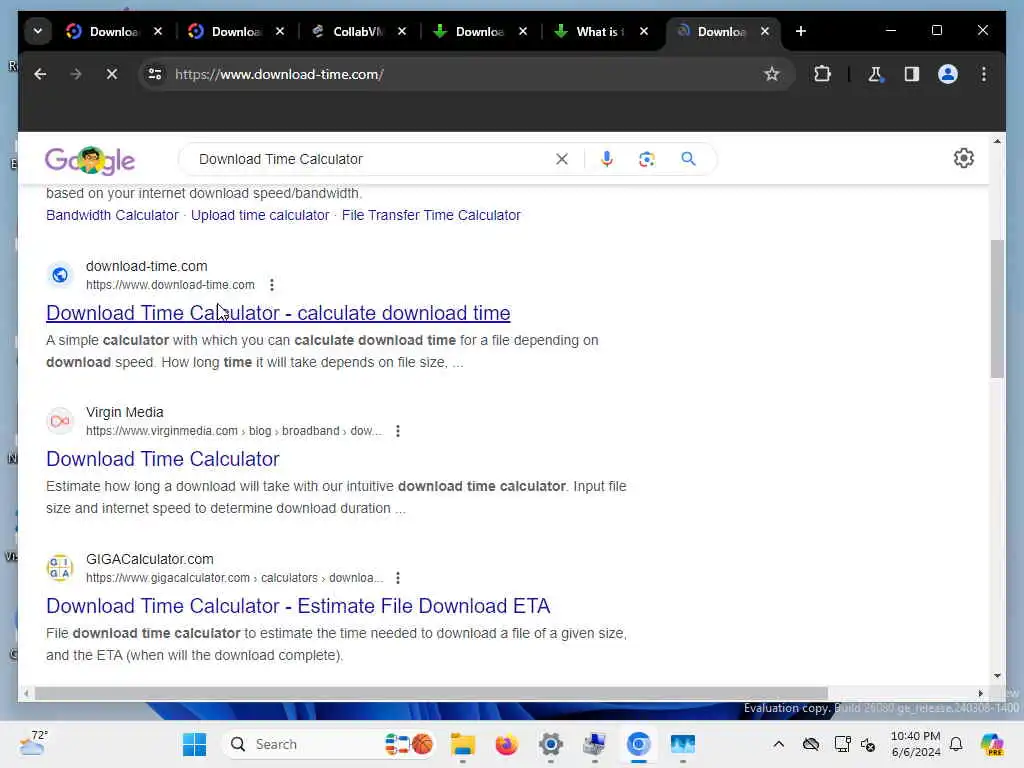The width and height of the screenshot is (1024, 768).
Task: Close the active Download tab
Action: click(x=765, y=31)
